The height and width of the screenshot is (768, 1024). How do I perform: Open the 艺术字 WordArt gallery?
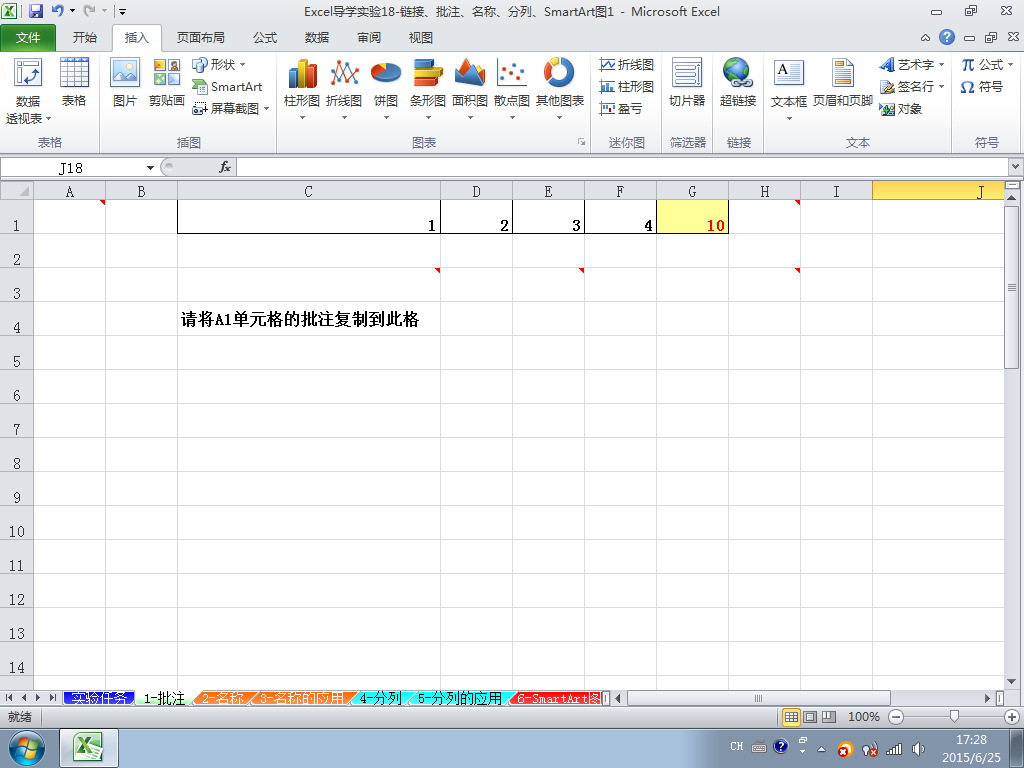point(912,65)
